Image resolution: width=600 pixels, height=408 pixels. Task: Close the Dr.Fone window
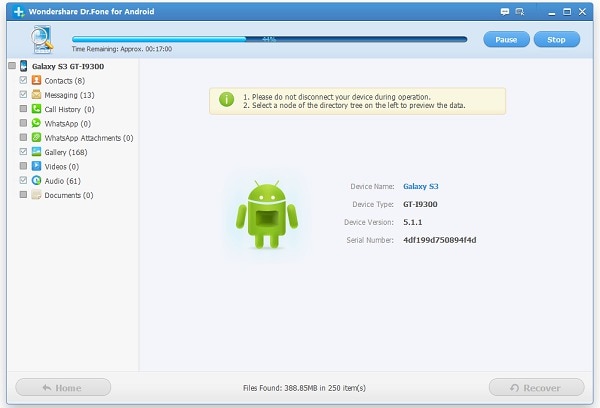pyautogui.click(x=582, y=12)
